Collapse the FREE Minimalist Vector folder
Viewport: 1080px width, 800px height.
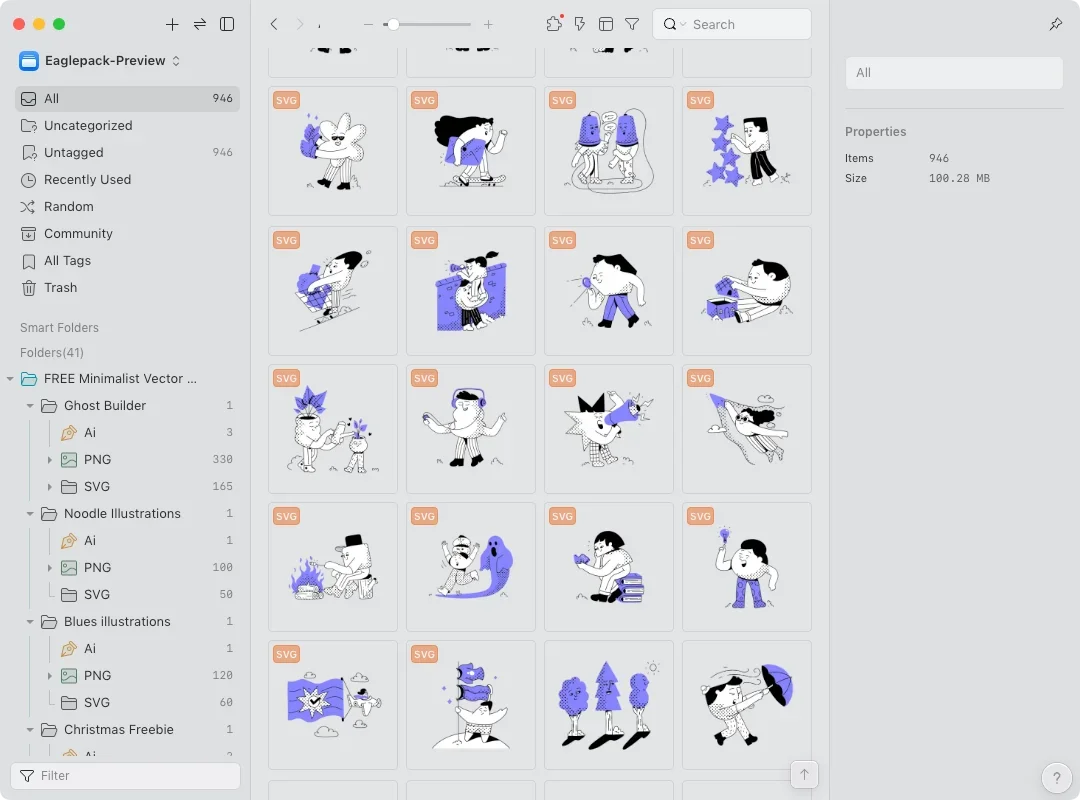pos(10,378)
